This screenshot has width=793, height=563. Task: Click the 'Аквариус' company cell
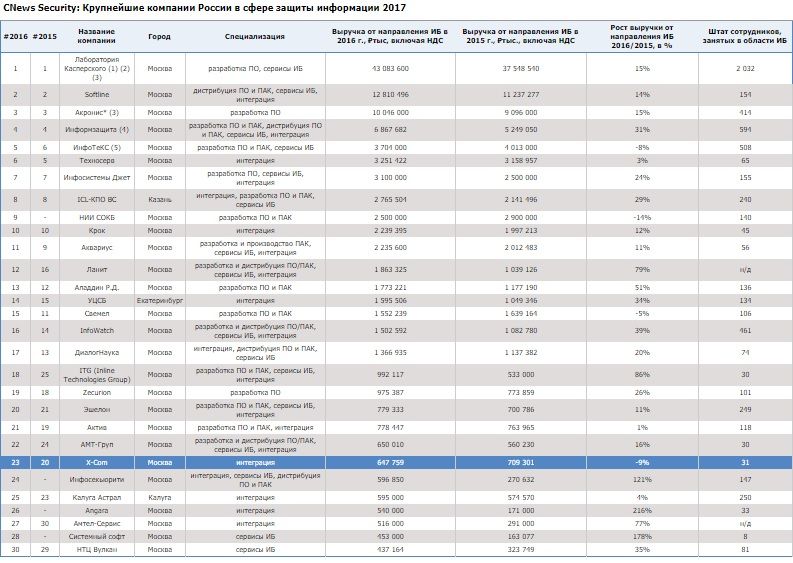point(97,247)
